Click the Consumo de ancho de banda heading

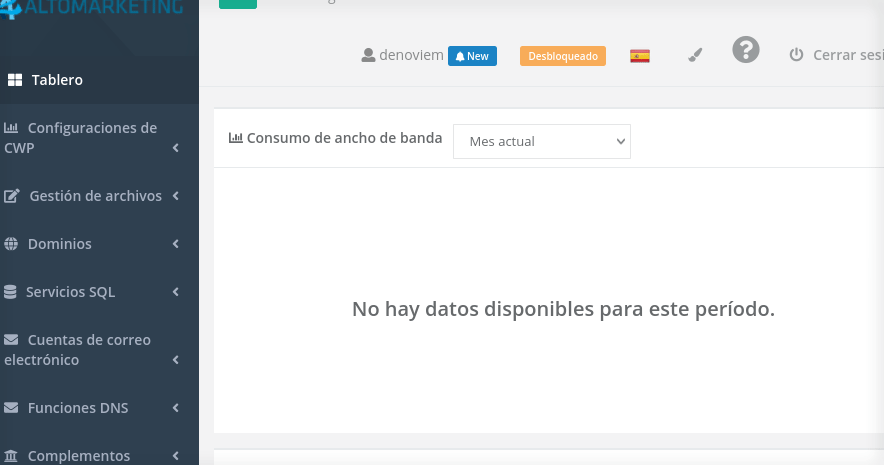344,138
